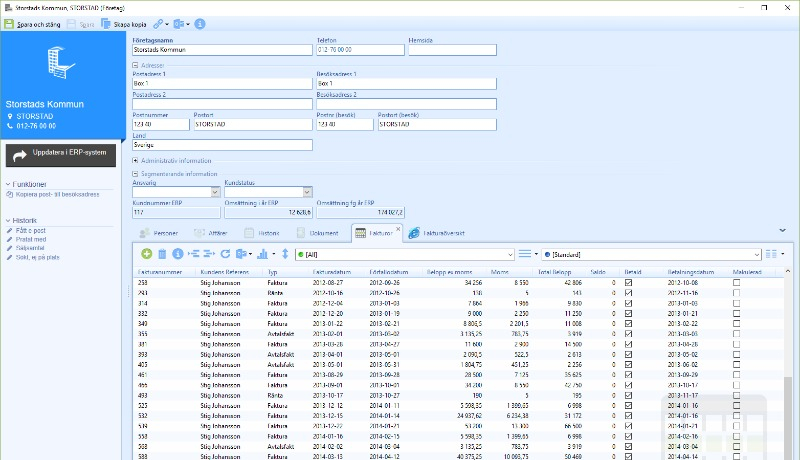Click the Telefon input field
The height and width of the screenshot is (460, 800).
[x=360, y=50]
